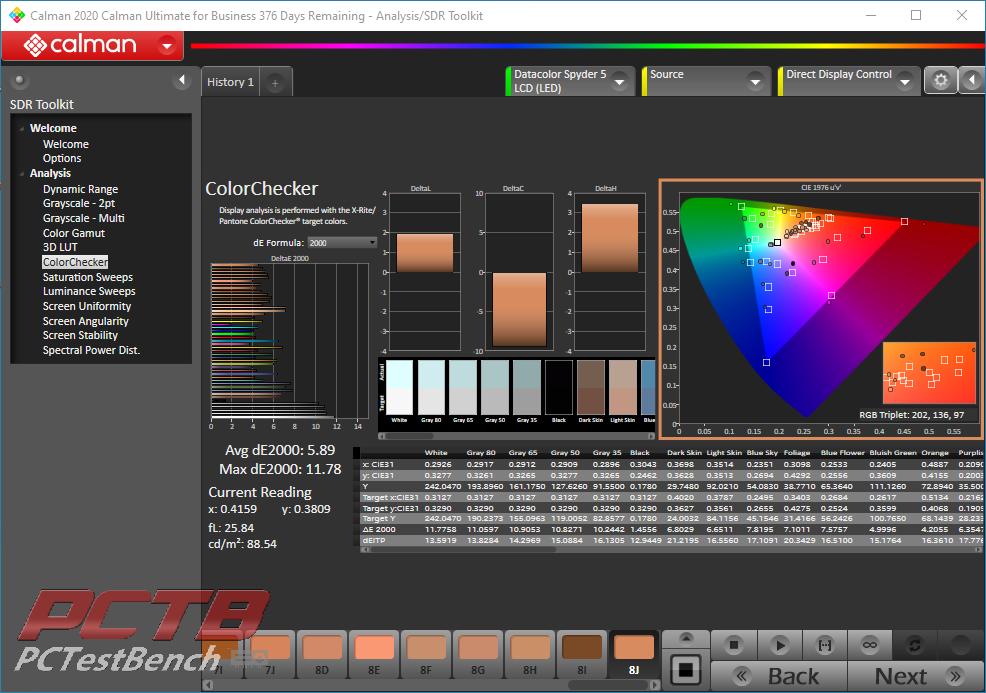The image size is (986, 693).
Task: Click the Max dE2000: 11.78 readout
Action: (280, 469)
